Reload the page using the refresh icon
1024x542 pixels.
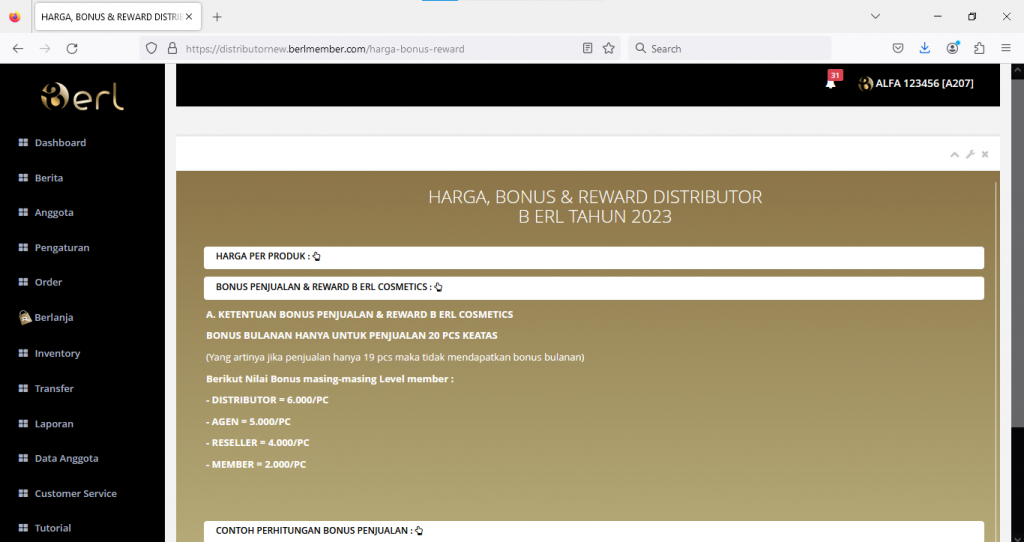(72, 48)
